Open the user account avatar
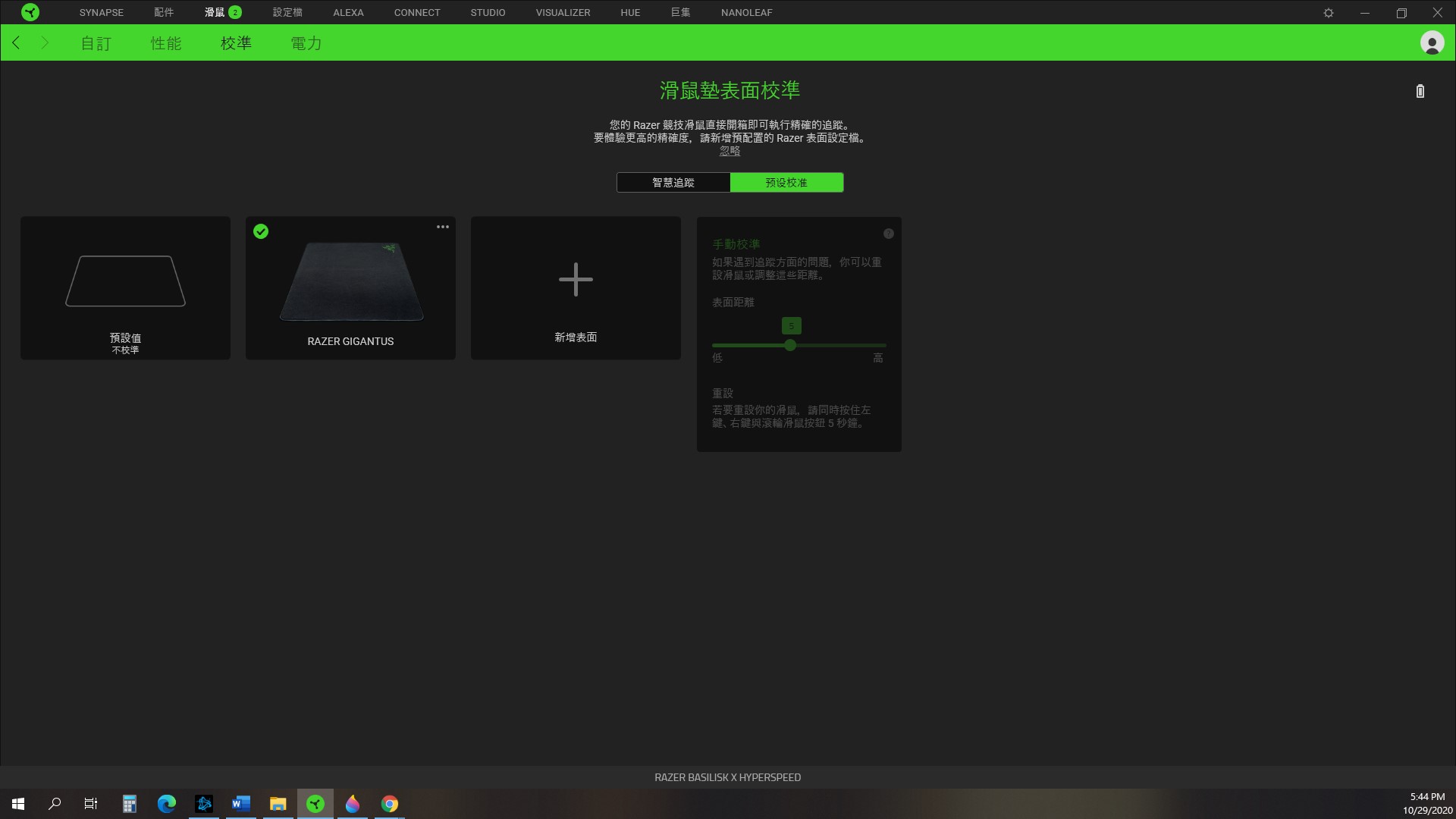 [x=1432, y=43]
